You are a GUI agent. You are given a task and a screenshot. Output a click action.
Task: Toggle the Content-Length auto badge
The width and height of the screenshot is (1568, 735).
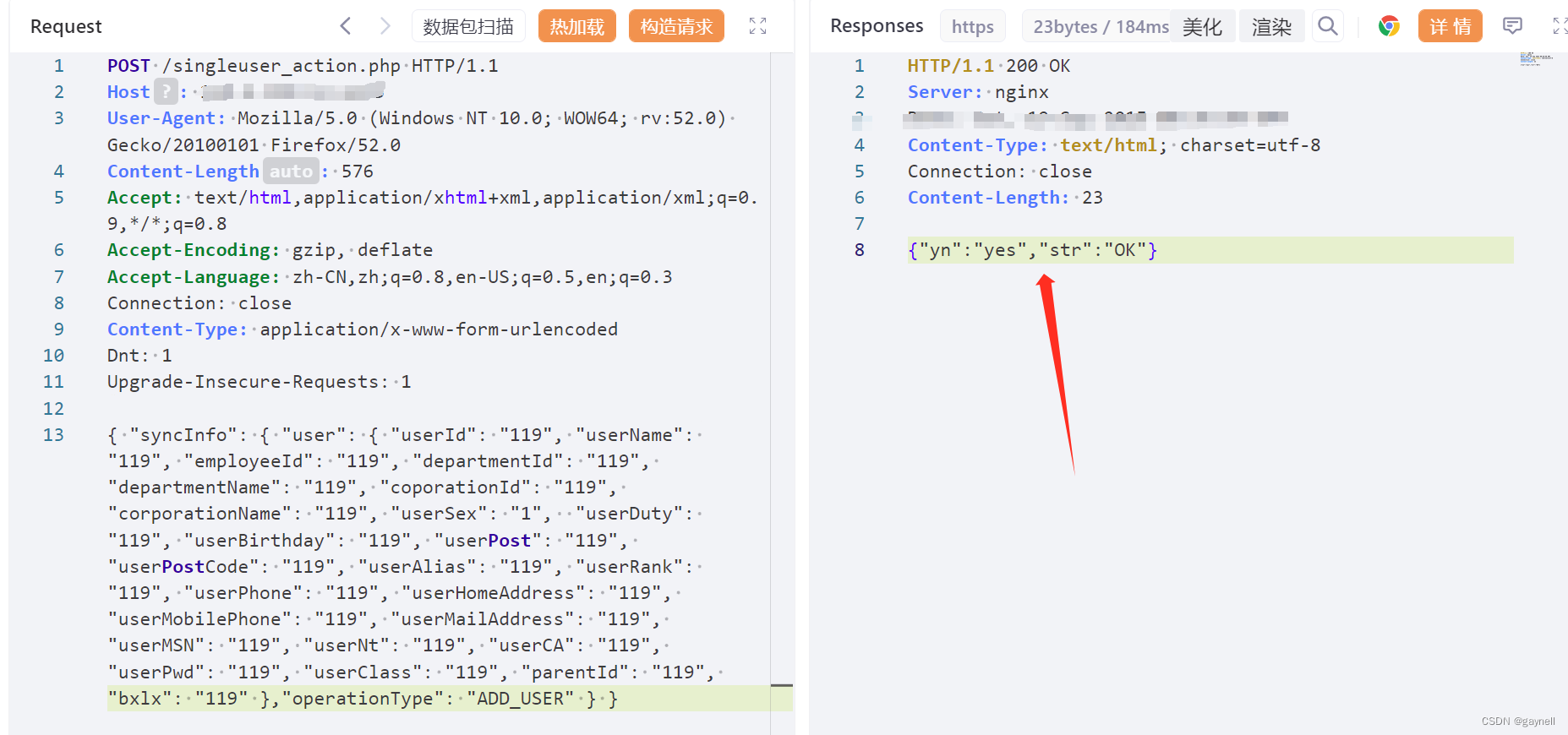(x=292, y=171)
